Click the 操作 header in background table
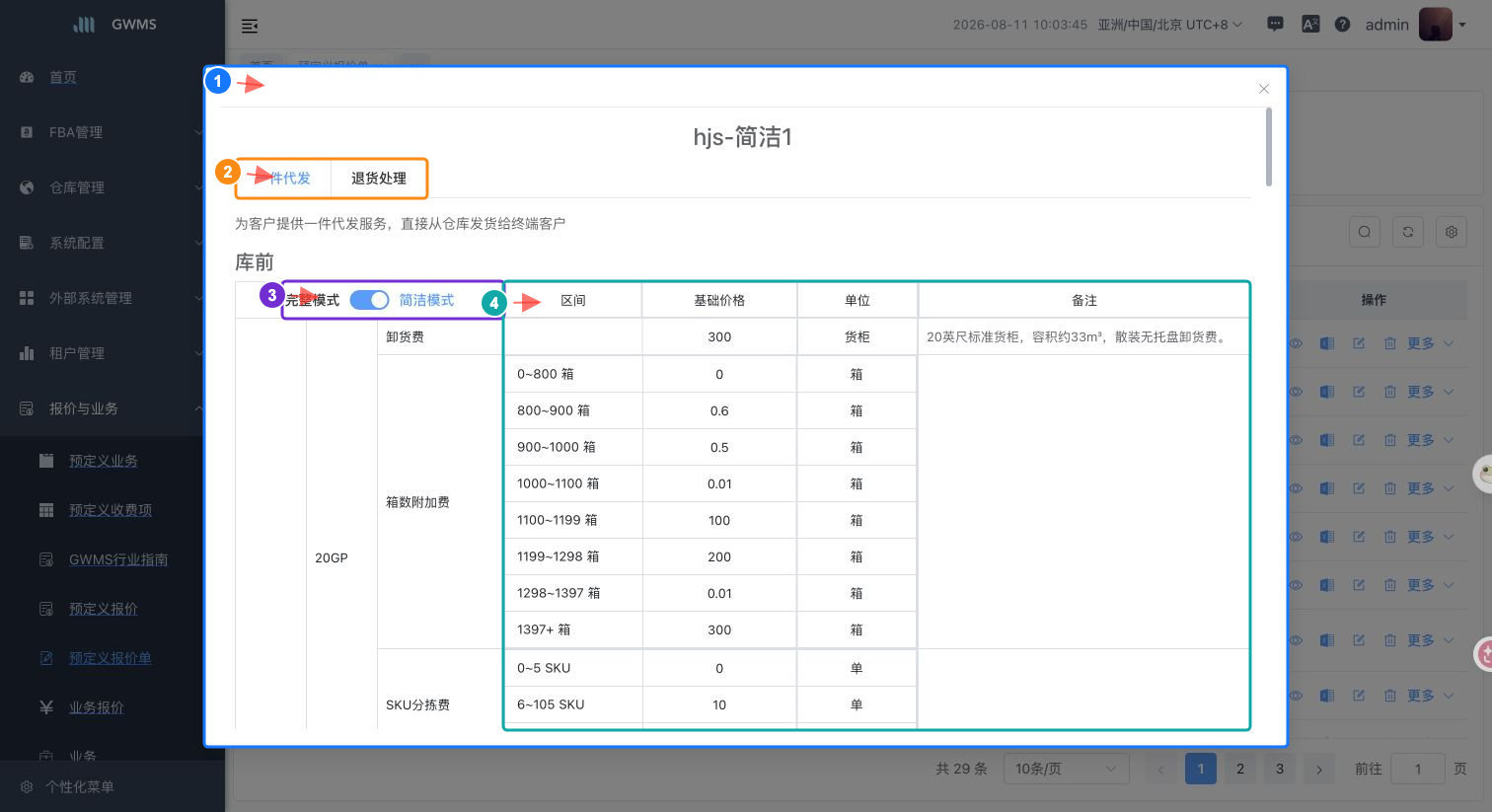 [1374, 299]
